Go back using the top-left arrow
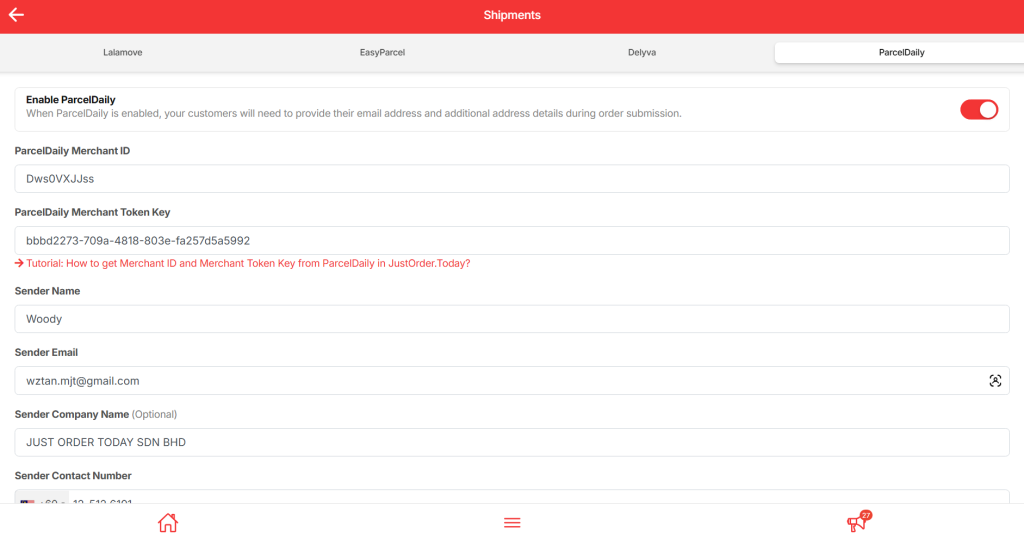The height and width of the screenshot is (539, 1024). click(16, 15)
